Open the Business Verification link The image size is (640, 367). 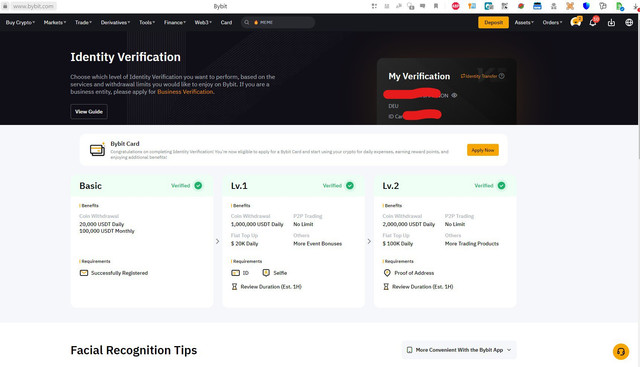185,92
